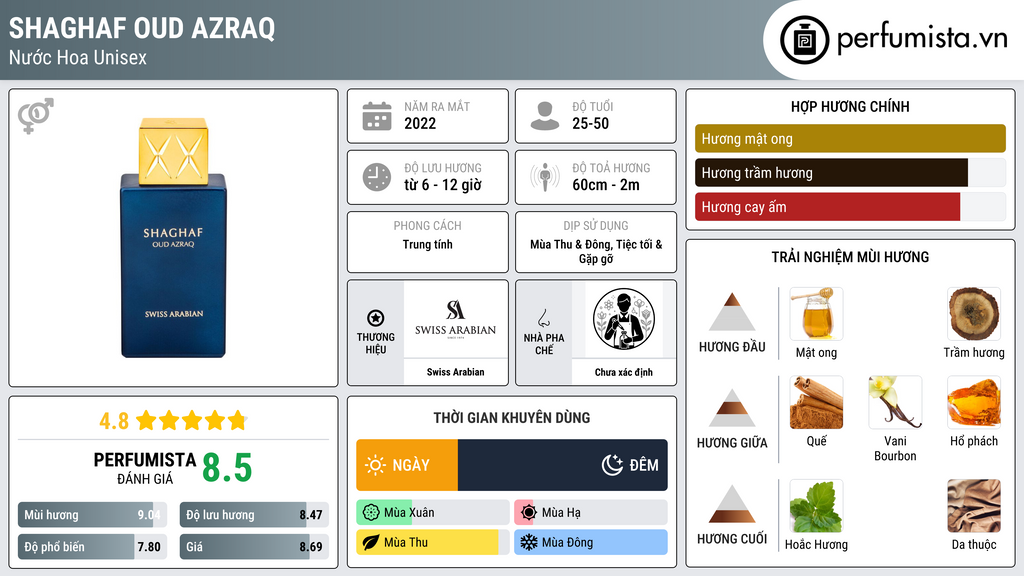This screenshot has height=576, width=1024.
Task: Click the Đêm nighttime segment
Action: pos(563,465)
